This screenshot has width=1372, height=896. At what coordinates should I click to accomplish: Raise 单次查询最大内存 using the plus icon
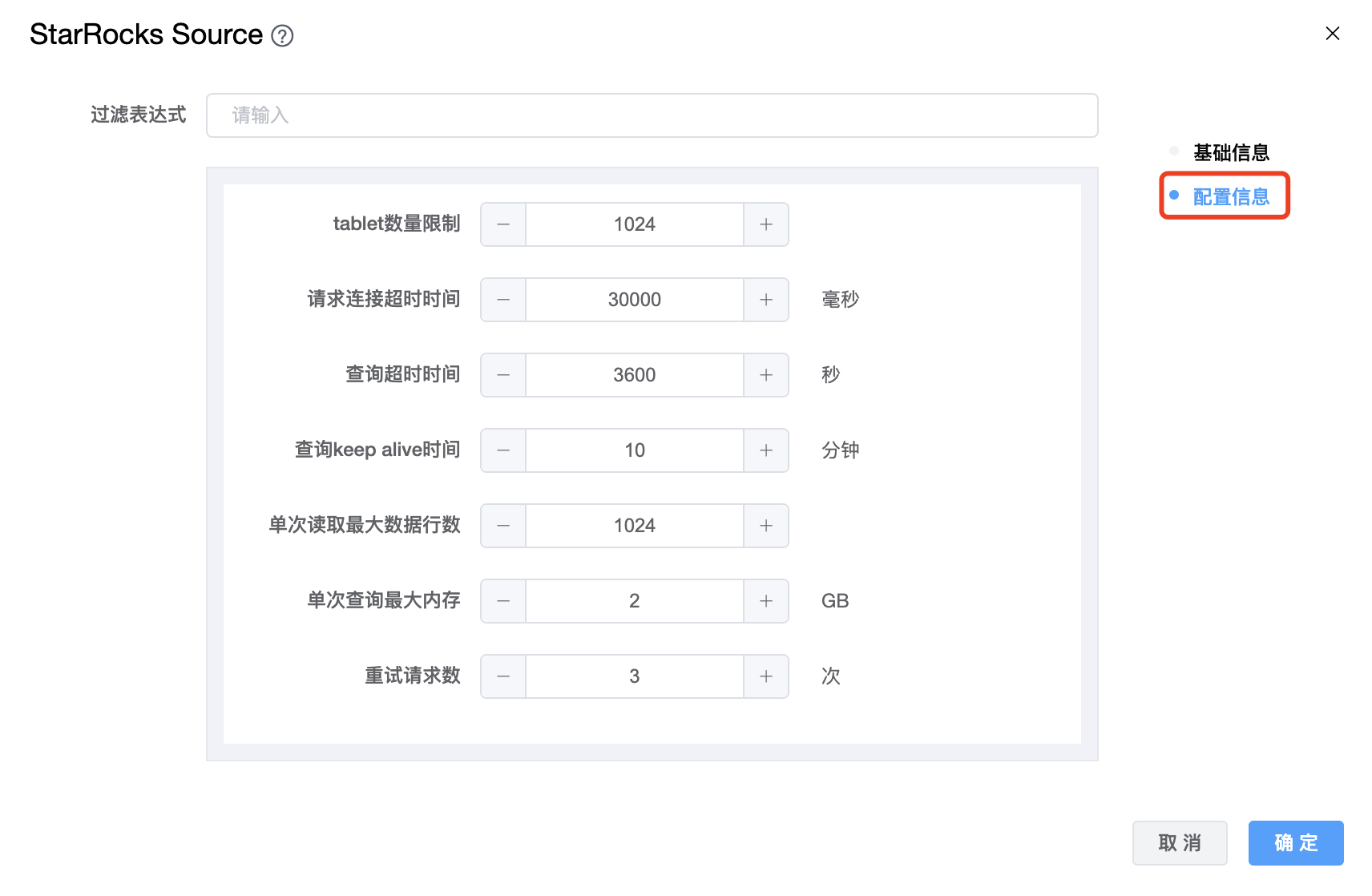tap(766, 601)
